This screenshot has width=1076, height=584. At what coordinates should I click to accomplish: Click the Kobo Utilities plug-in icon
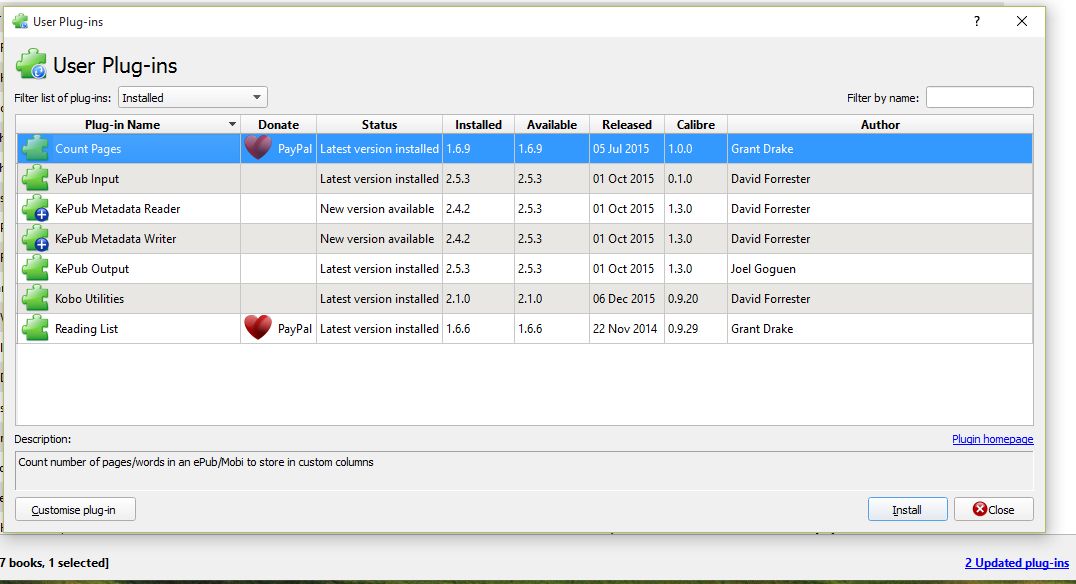click(x=35, y=299)
